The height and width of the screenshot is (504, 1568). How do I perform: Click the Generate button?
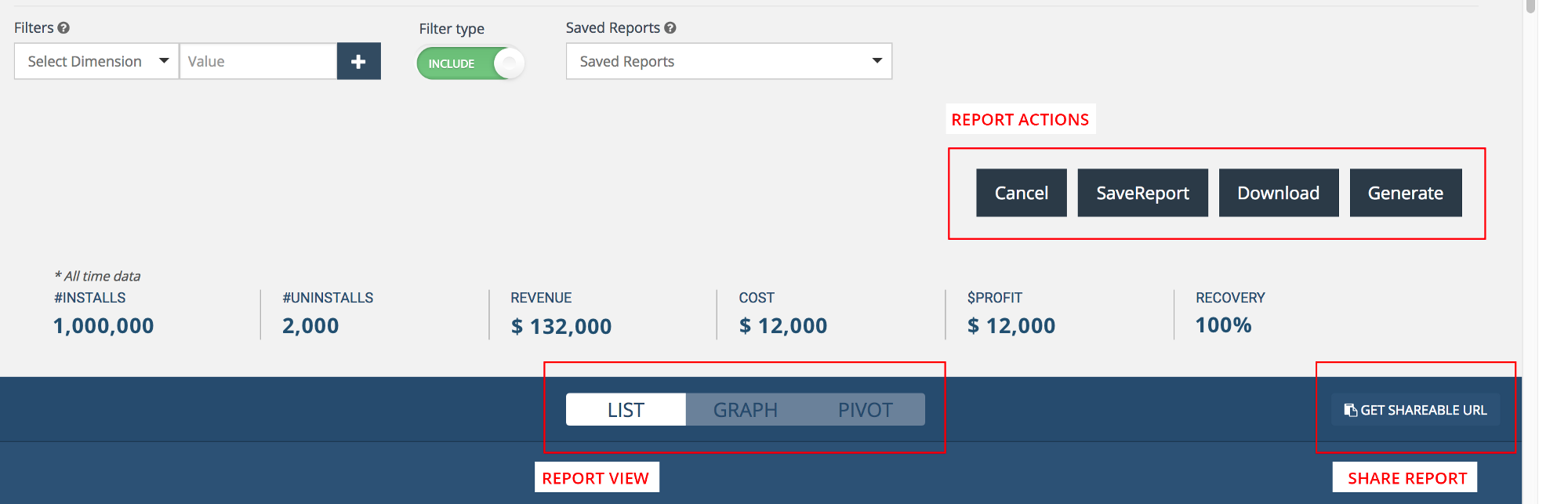pyautogui.click(x=1405, y=193)
